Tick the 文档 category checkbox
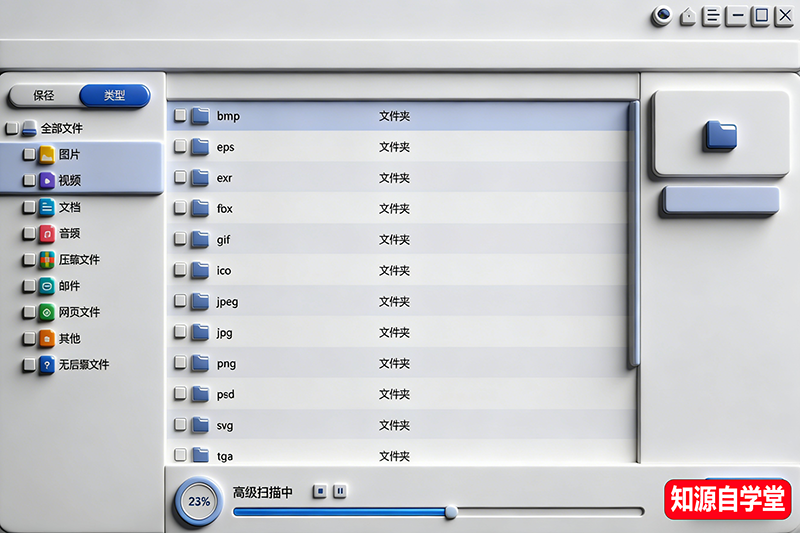 click(x=29, y=207)
